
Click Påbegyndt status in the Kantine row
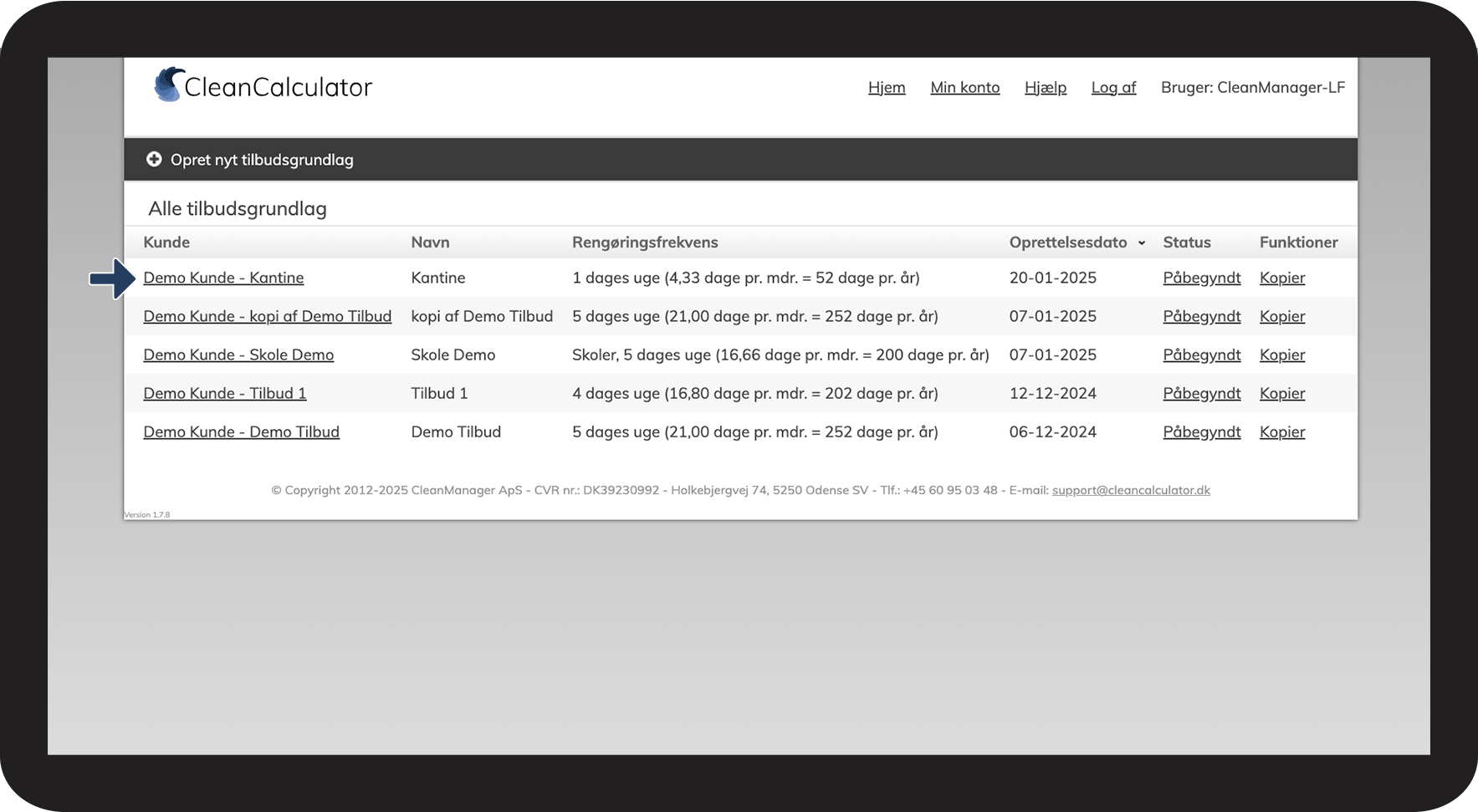(x=1202, y=278)
